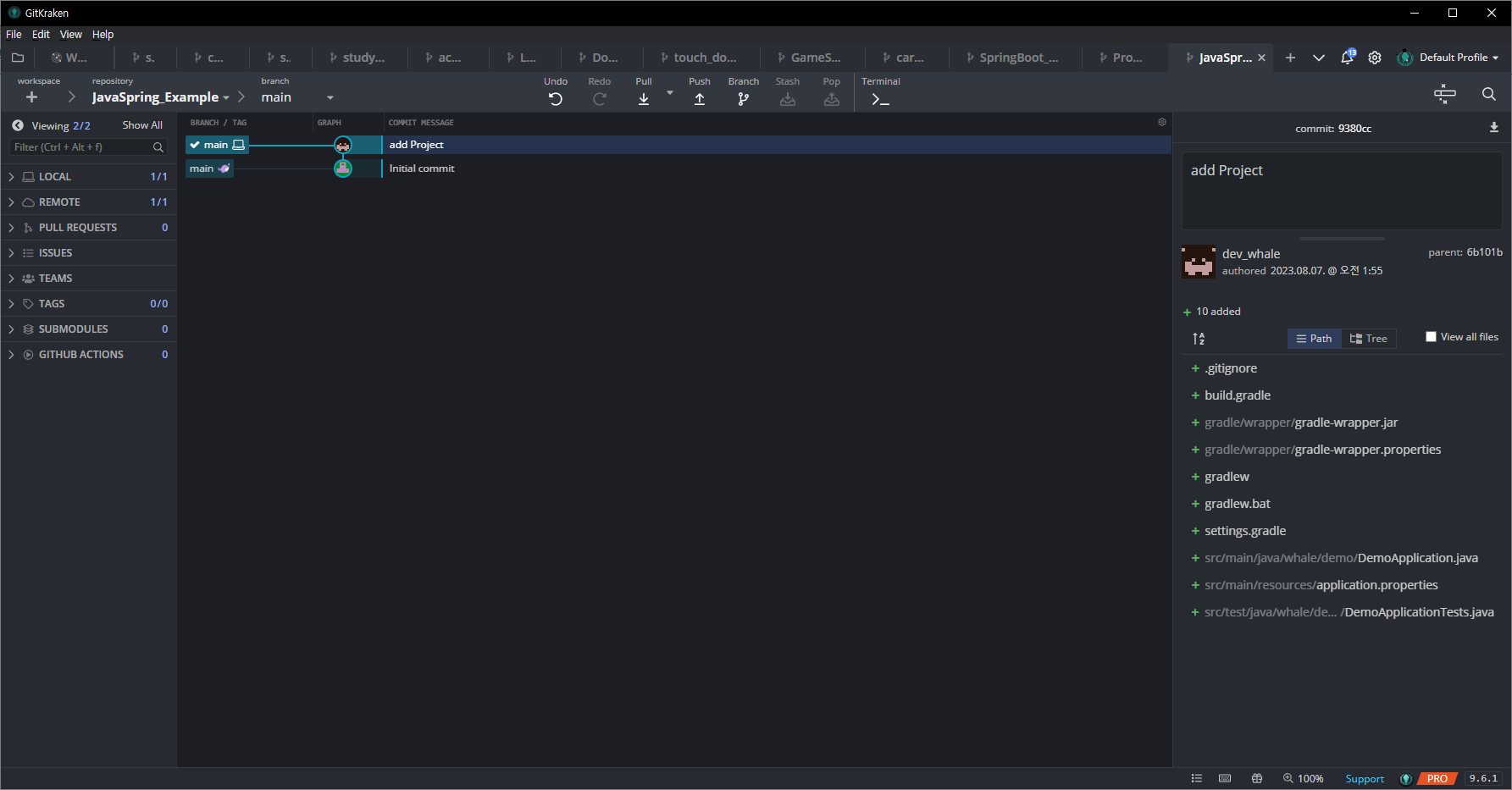
Task: Switch to the SpringBoot_ tab
Action: click(1014, 58)
